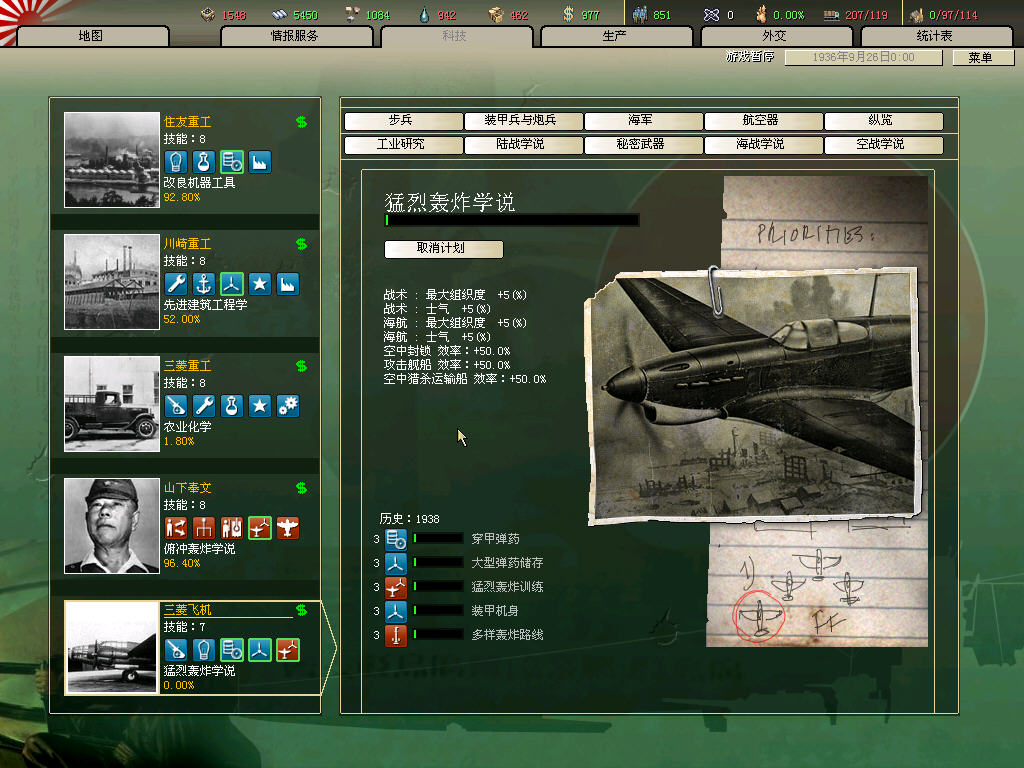Click the 装甲机身 progress bar
Screen dimensions: 1024x768
pos(438,611)
